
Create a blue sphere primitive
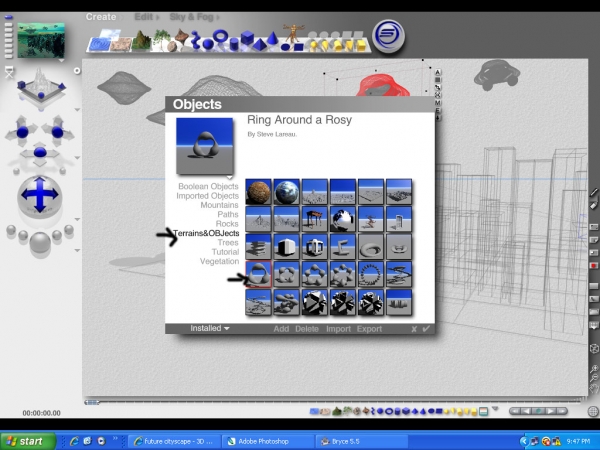coord(208,44)
